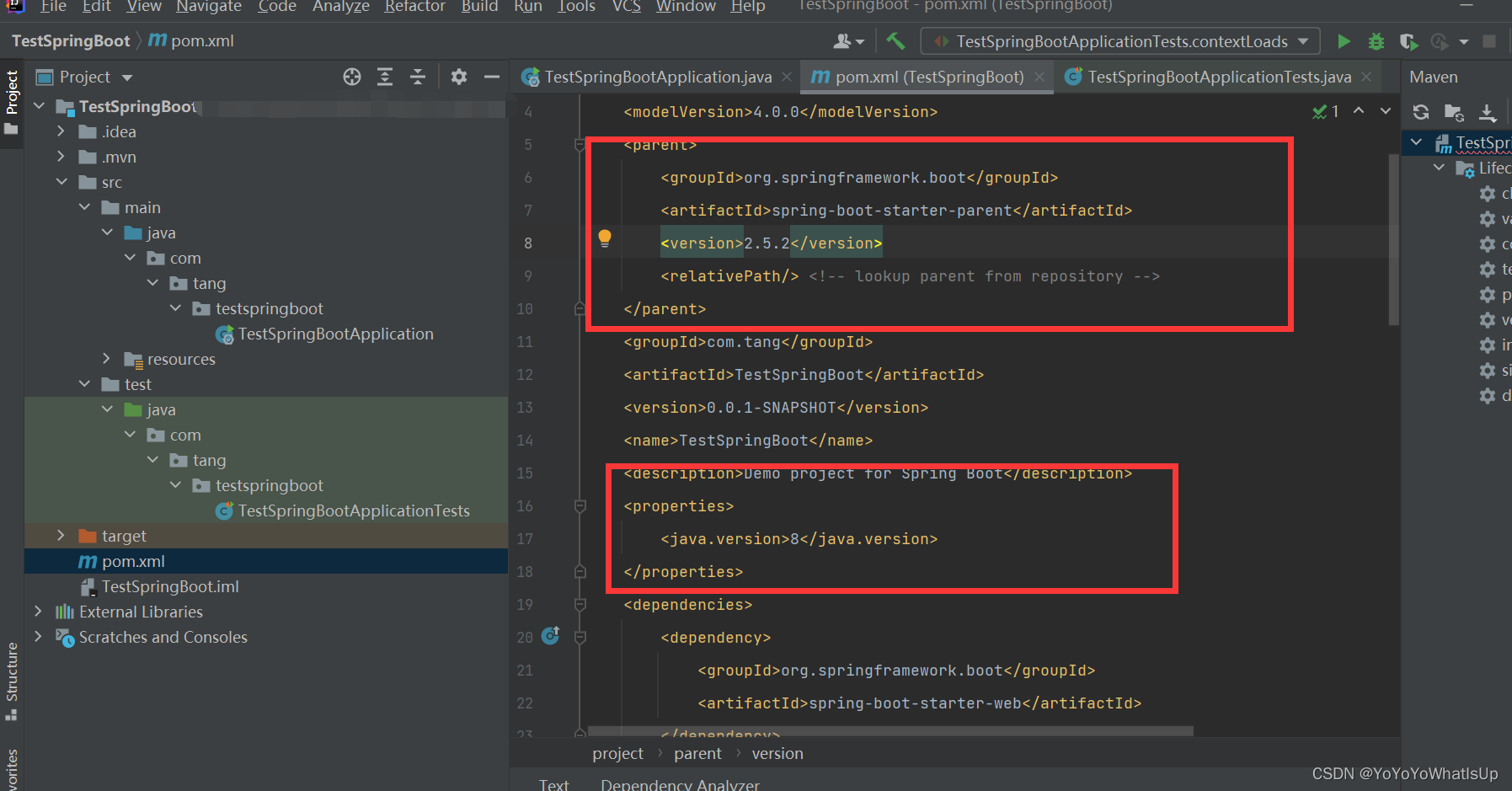Click the intention light bulb on line 8
This screenshot has width=1512, height=791.
click(605, 238)
